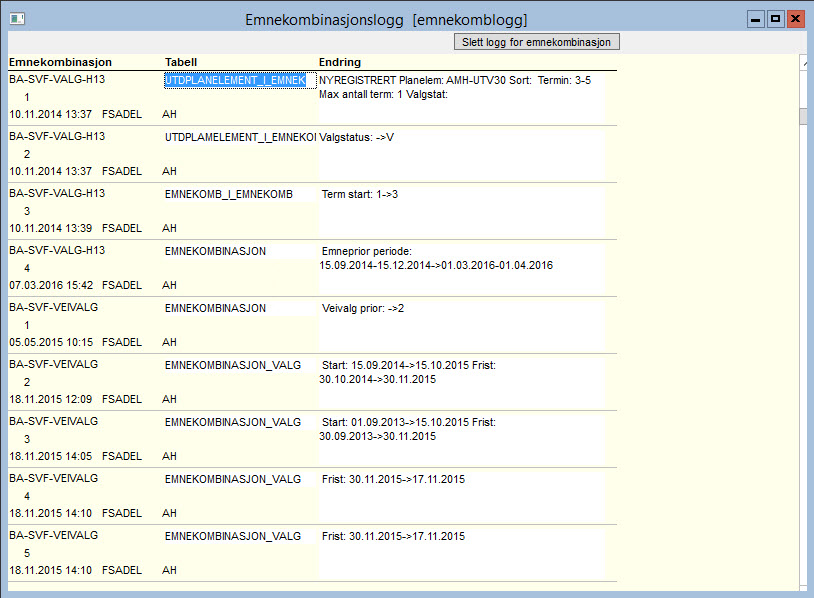This screenshot has width=814, height=598.
Task: Minimize the Emnekombinasjonslogg window
Action: tap(755, 19)
